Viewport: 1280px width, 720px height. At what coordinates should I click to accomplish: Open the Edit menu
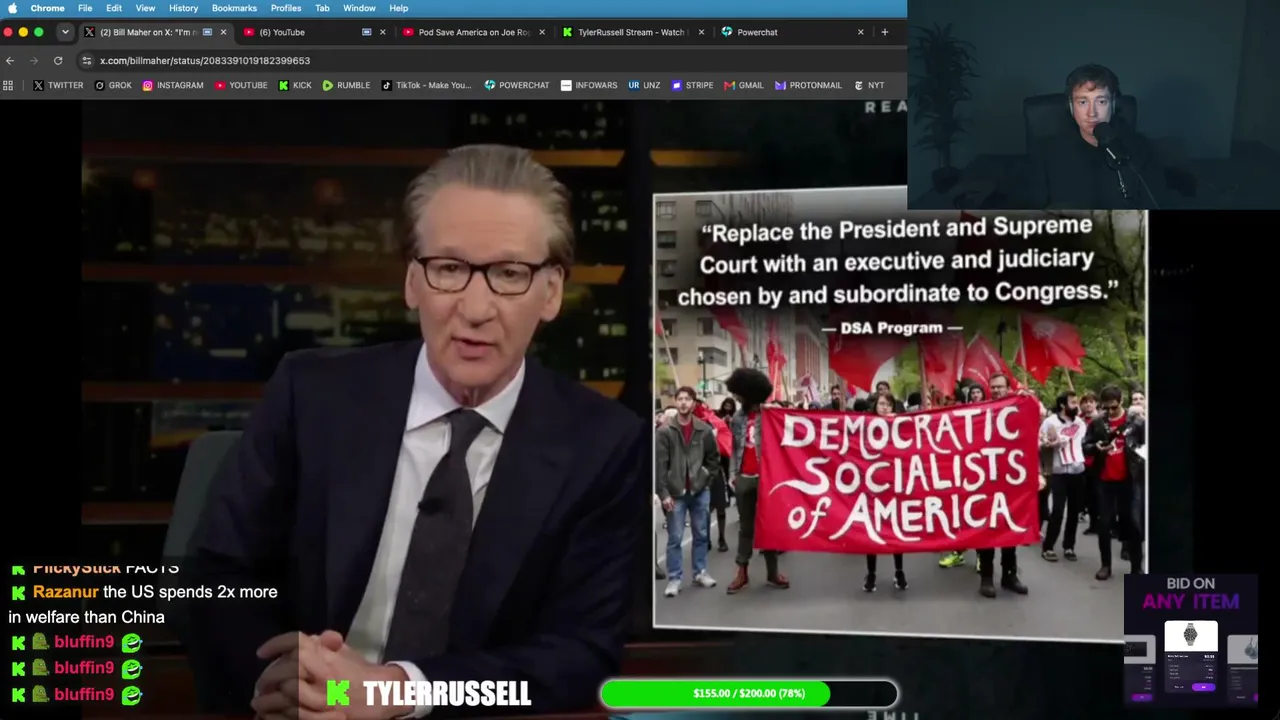click(x=114, y=8)
